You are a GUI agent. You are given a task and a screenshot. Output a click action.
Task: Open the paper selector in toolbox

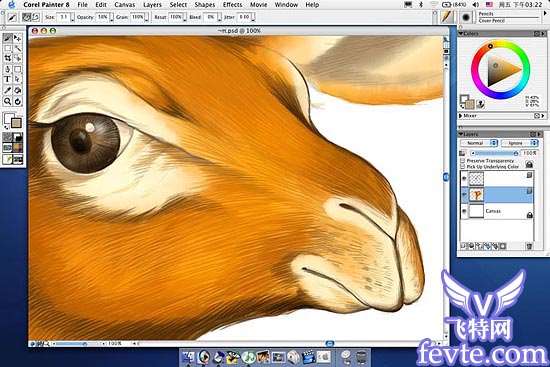(7, 136)
